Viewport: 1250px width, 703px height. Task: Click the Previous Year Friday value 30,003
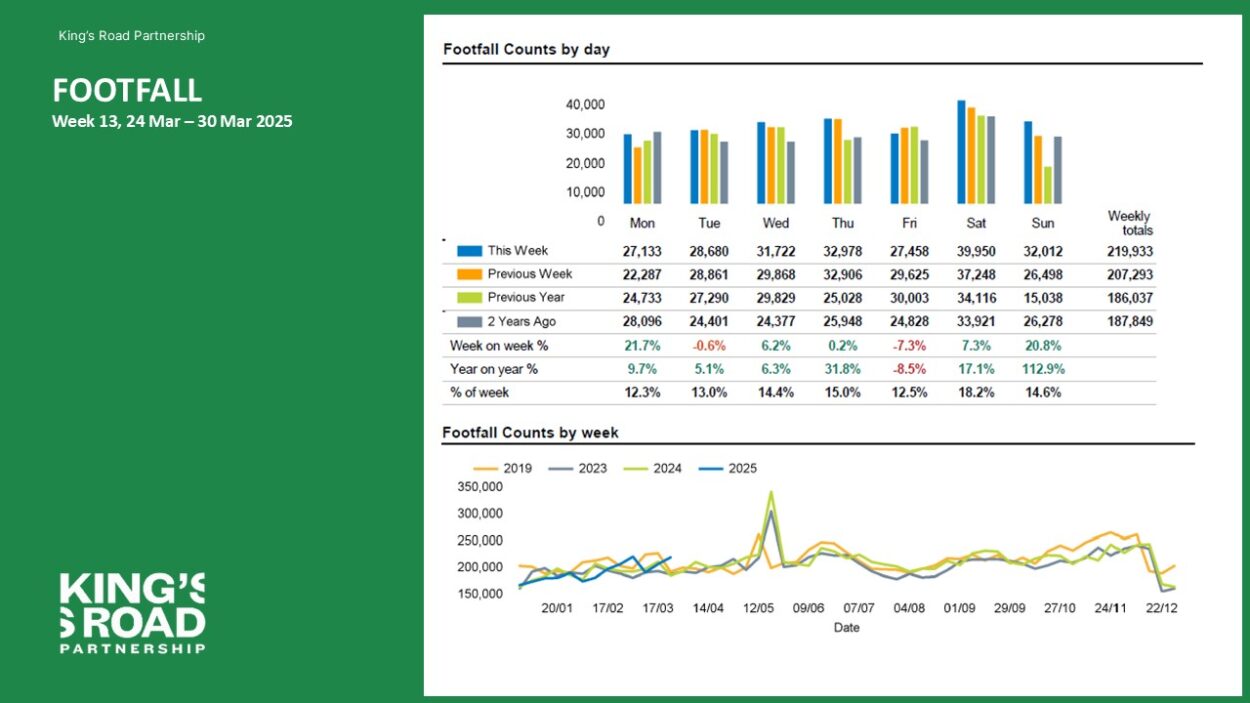909,298
